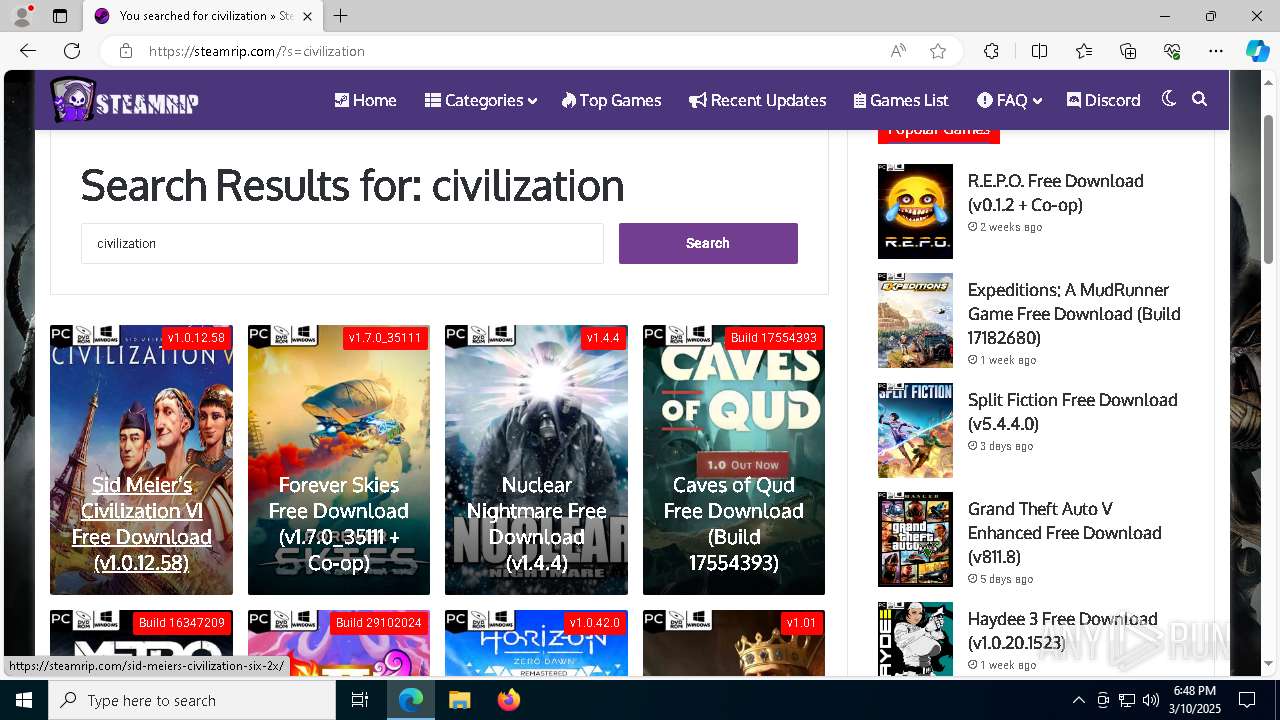Open Settings and more ellipsis menu

pos(1216,51)
